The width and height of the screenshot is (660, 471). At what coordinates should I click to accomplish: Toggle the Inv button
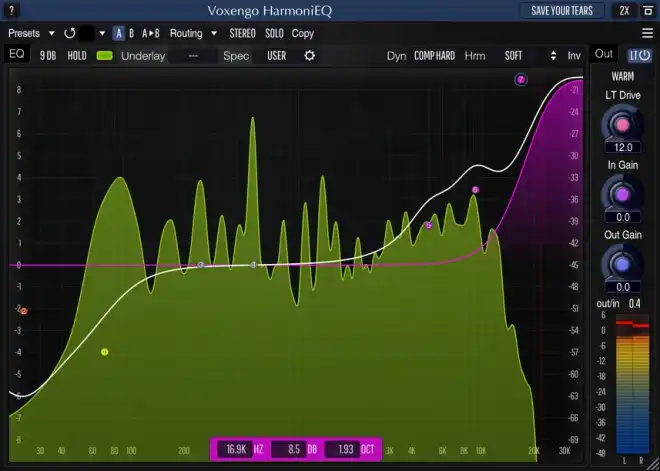tap(574, 56)
